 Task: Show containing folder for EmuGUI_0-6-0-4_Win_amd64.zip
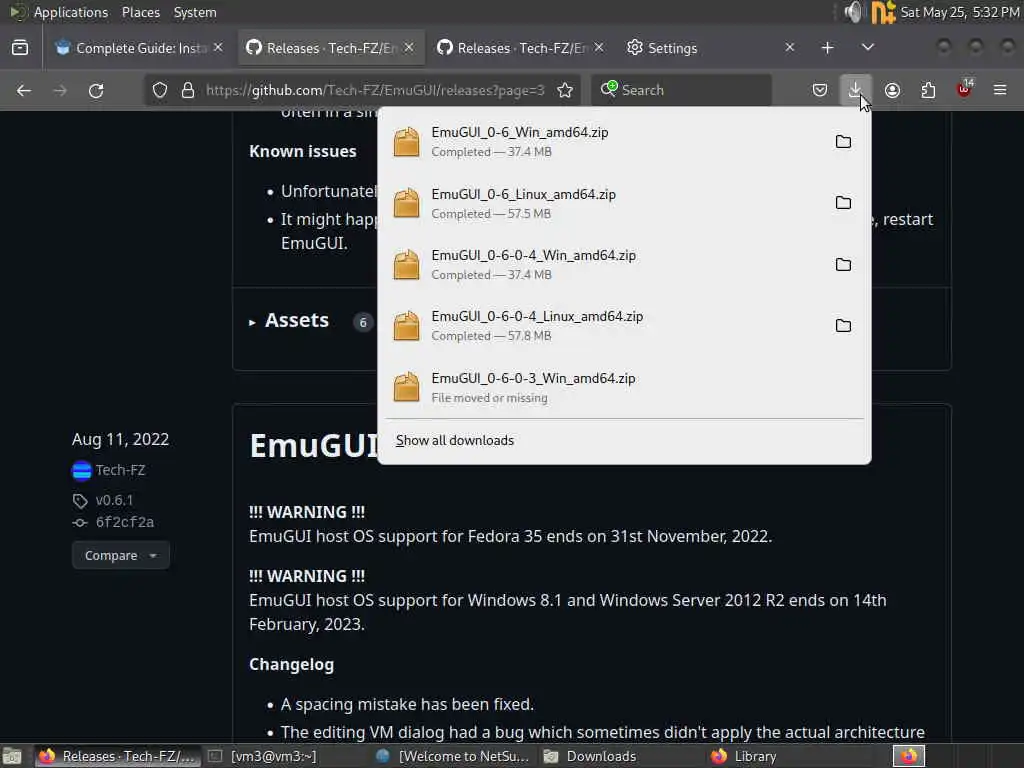tap(843, 264)
